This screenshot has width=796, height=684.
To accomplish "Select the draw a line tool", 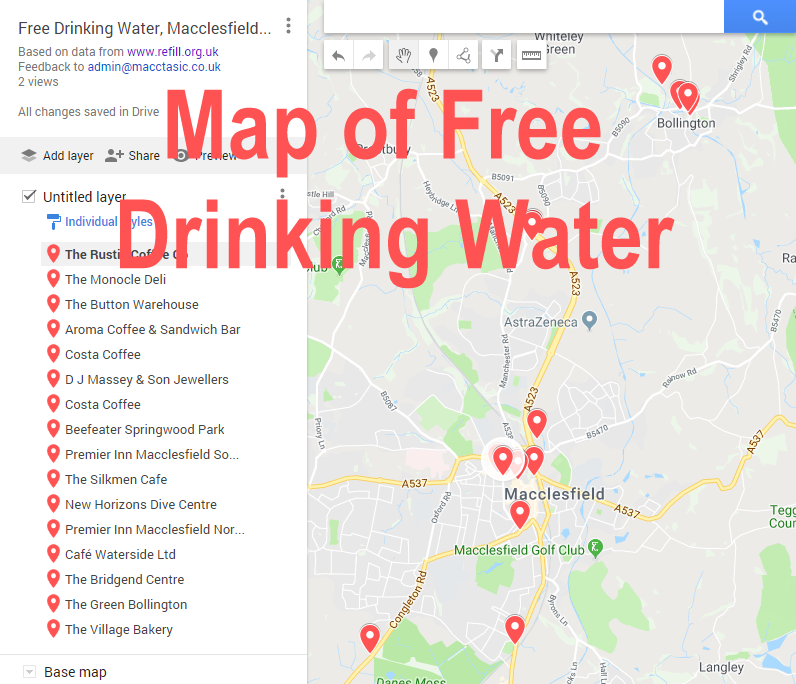I will click(463, 55).
